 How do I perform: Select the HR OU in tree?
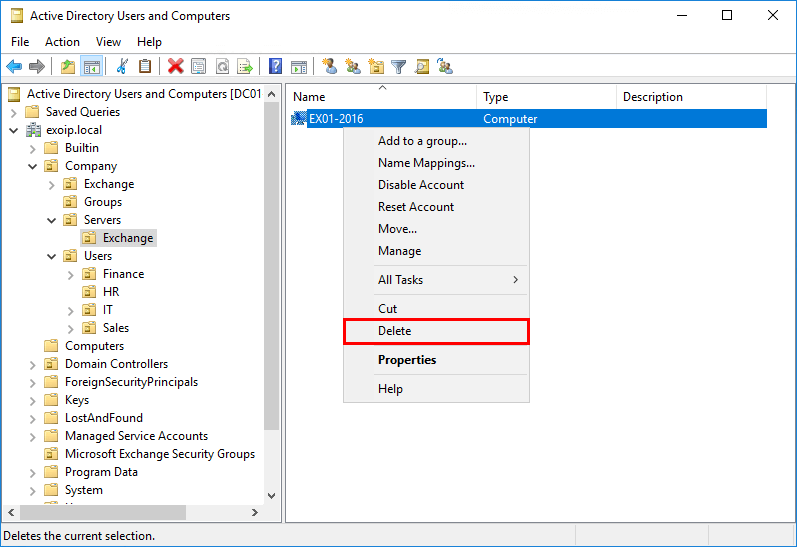point(111,292)
